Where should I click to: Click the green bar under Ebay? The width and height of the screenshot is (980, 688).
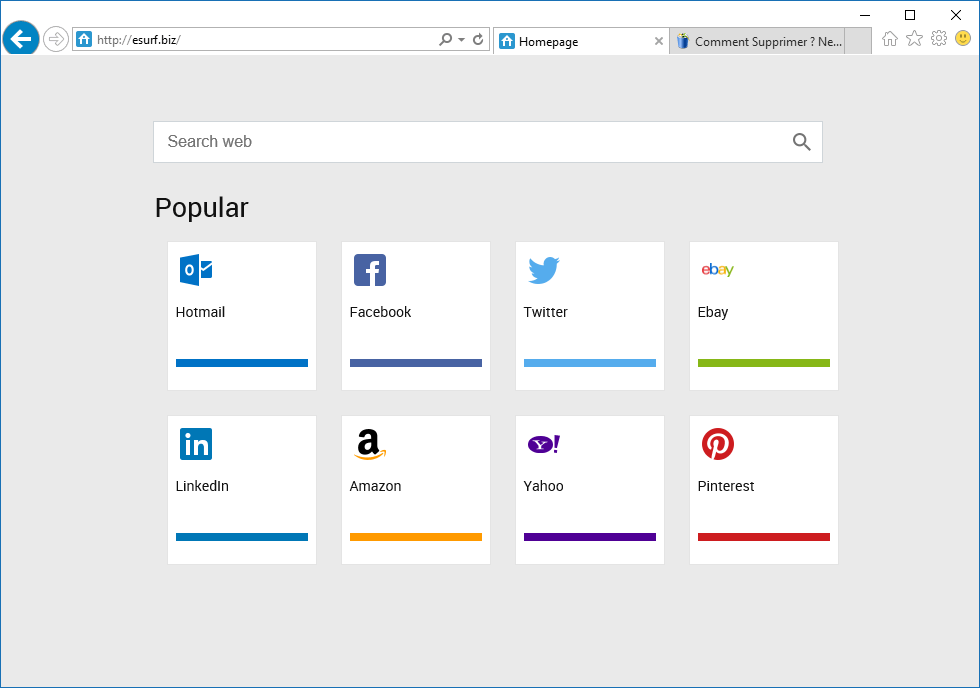coord(764,363)
